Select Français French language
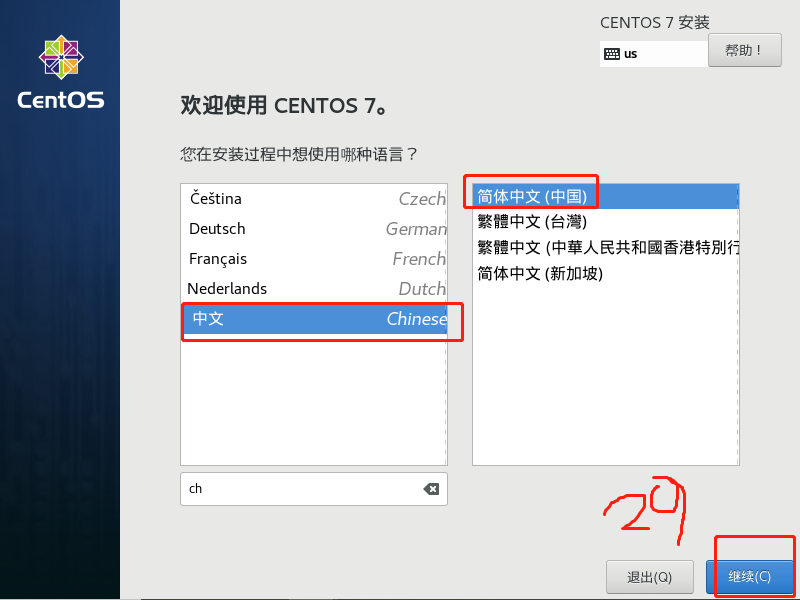The width and height of the screenshot is (800, 600). pos(314,259)
